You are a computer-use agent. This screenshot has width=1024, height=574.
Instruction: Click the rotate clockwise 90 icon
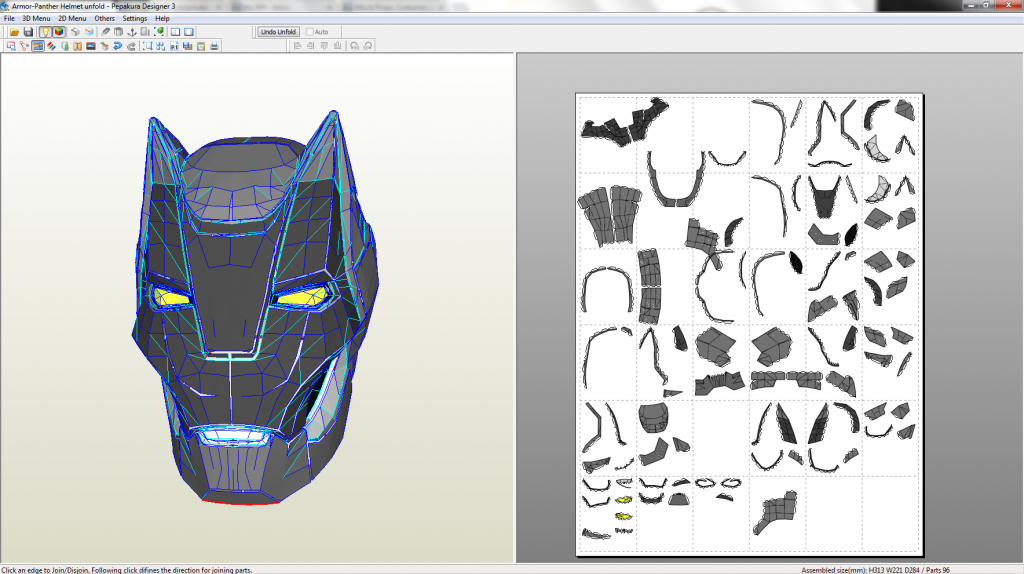click(x=368, y=46)
